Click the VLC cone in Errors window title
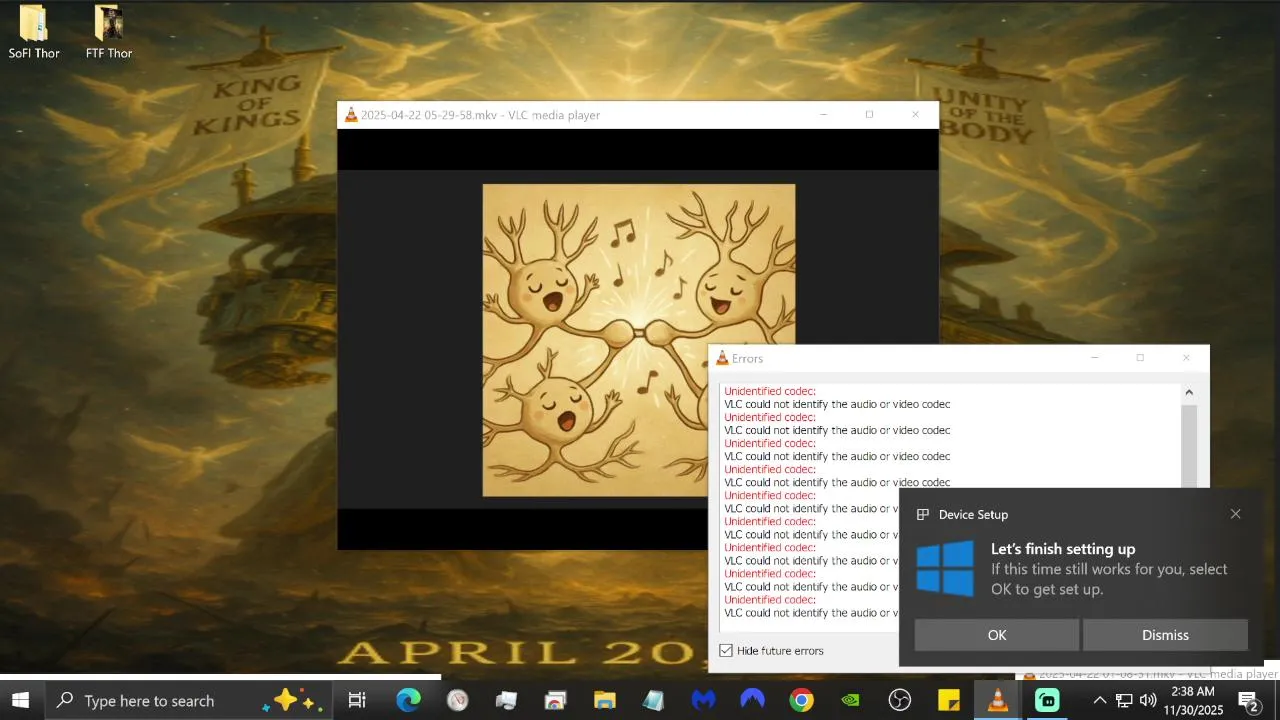The height and width of the screenshot is (720, 1280). point(723,358)
